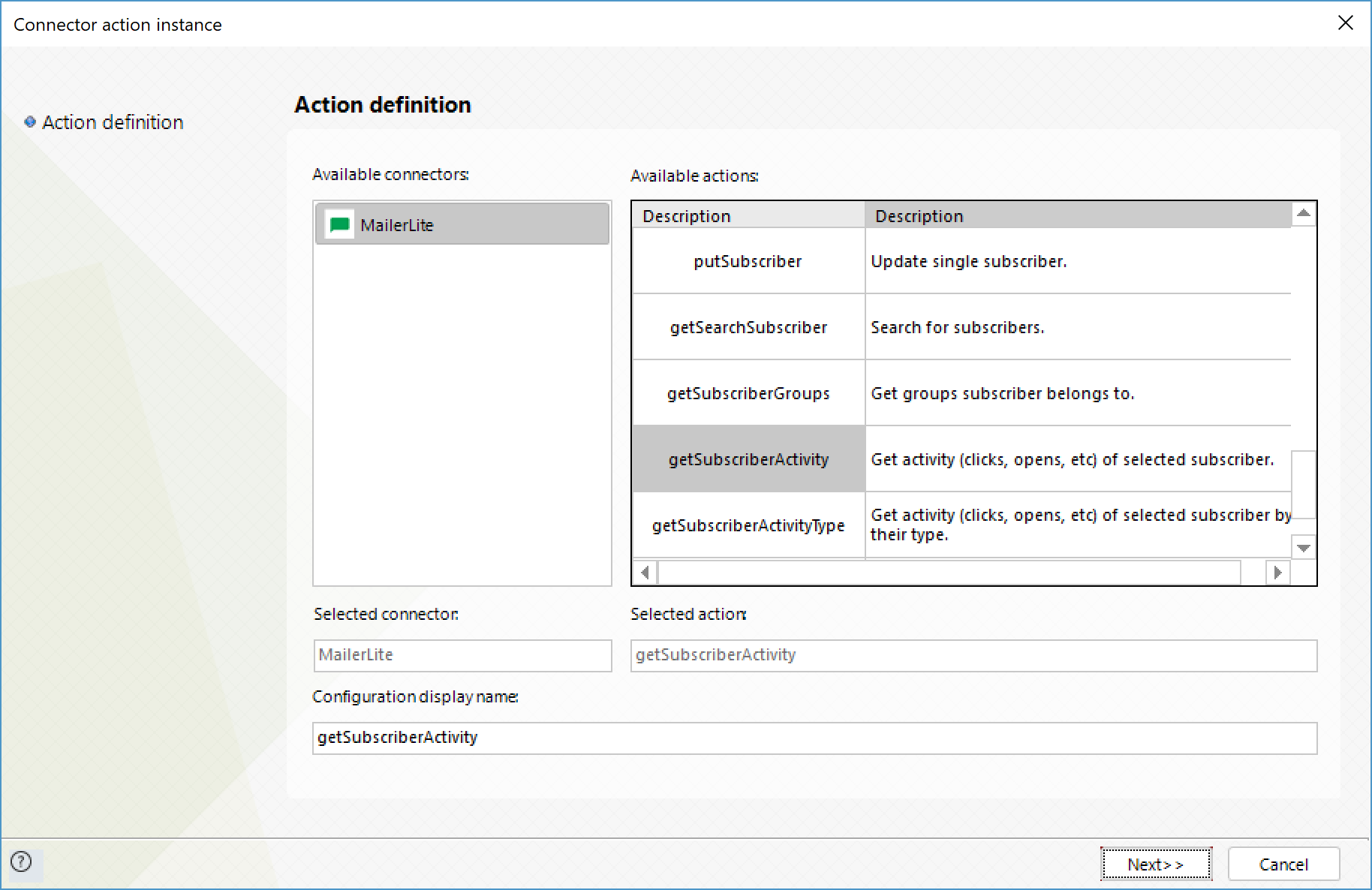Click the Selected connector field

pyautogui.click(x=462, y=655)
